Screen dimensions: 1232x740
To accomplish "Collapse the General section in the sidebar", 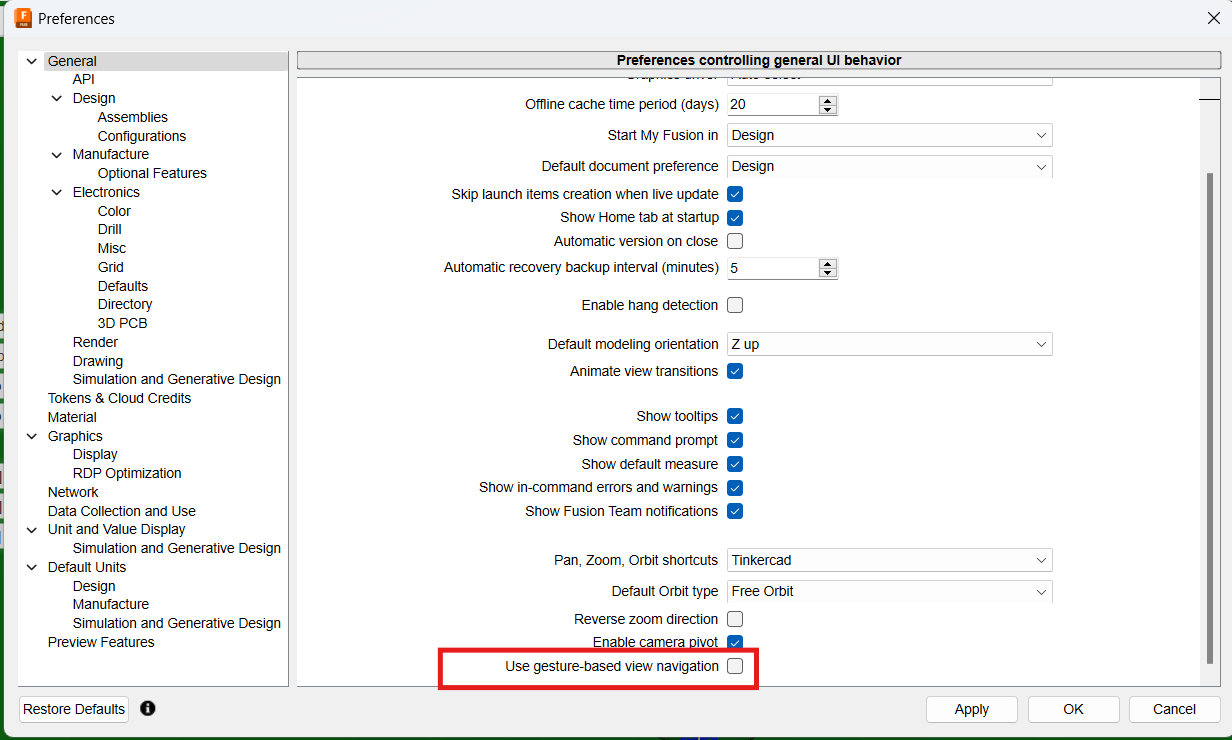I will coord(31,60).
